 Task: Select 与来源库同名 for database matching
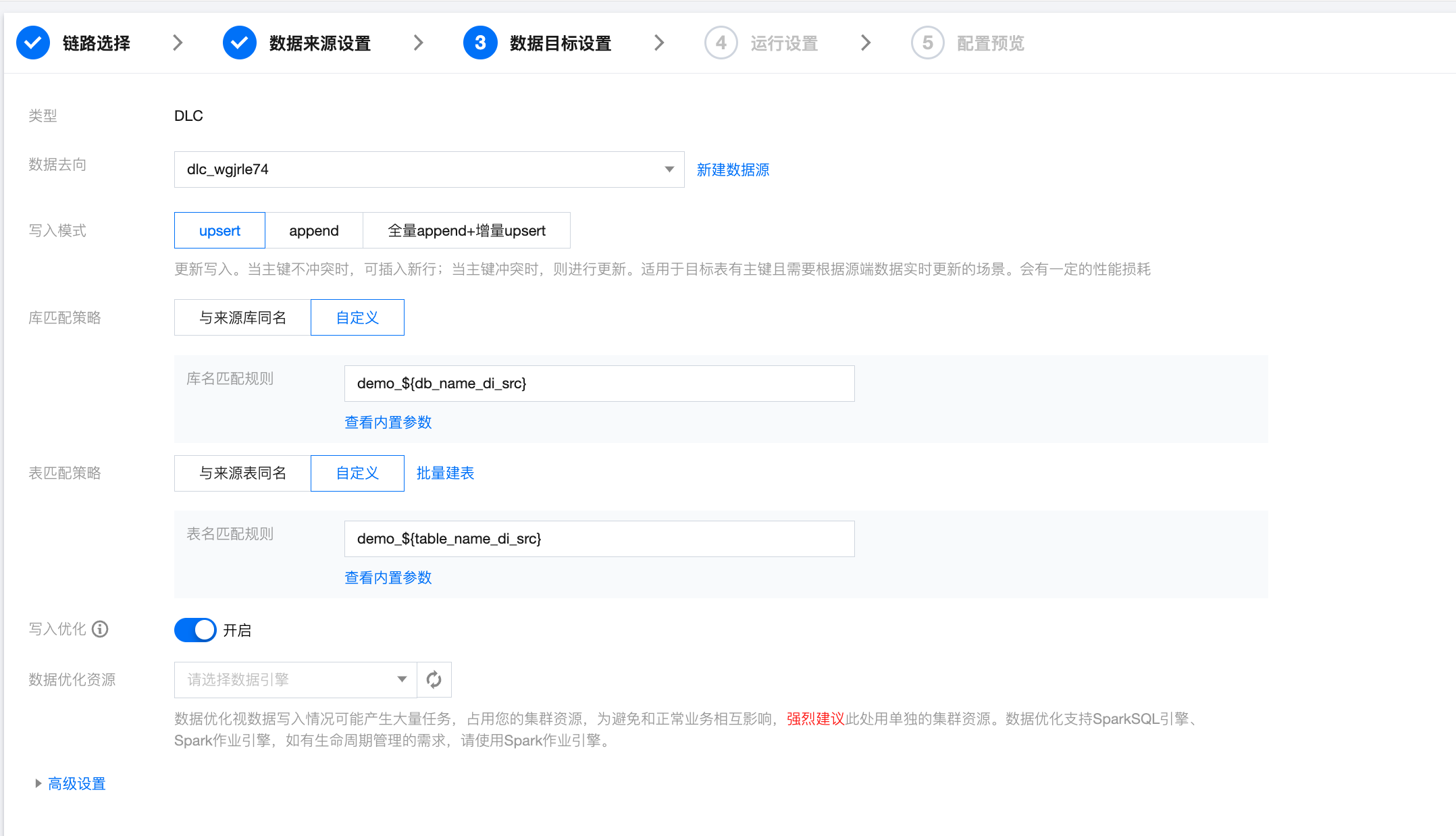coord(242,317)
